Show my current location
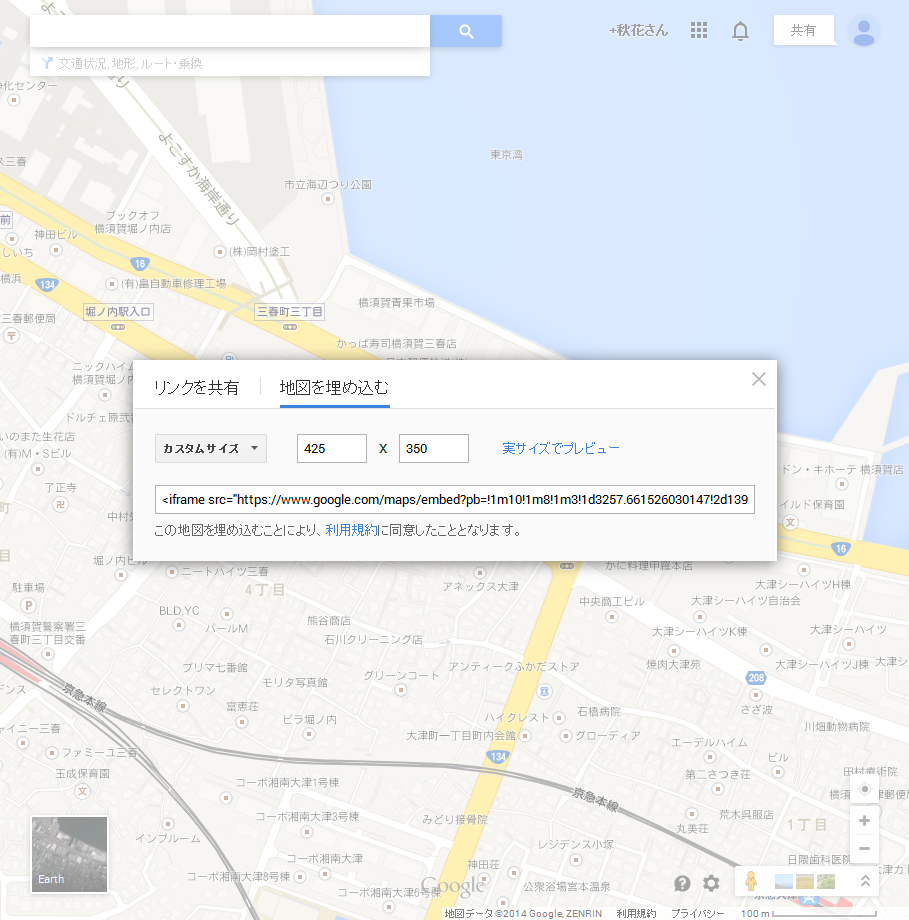 (x=864, y=789)
